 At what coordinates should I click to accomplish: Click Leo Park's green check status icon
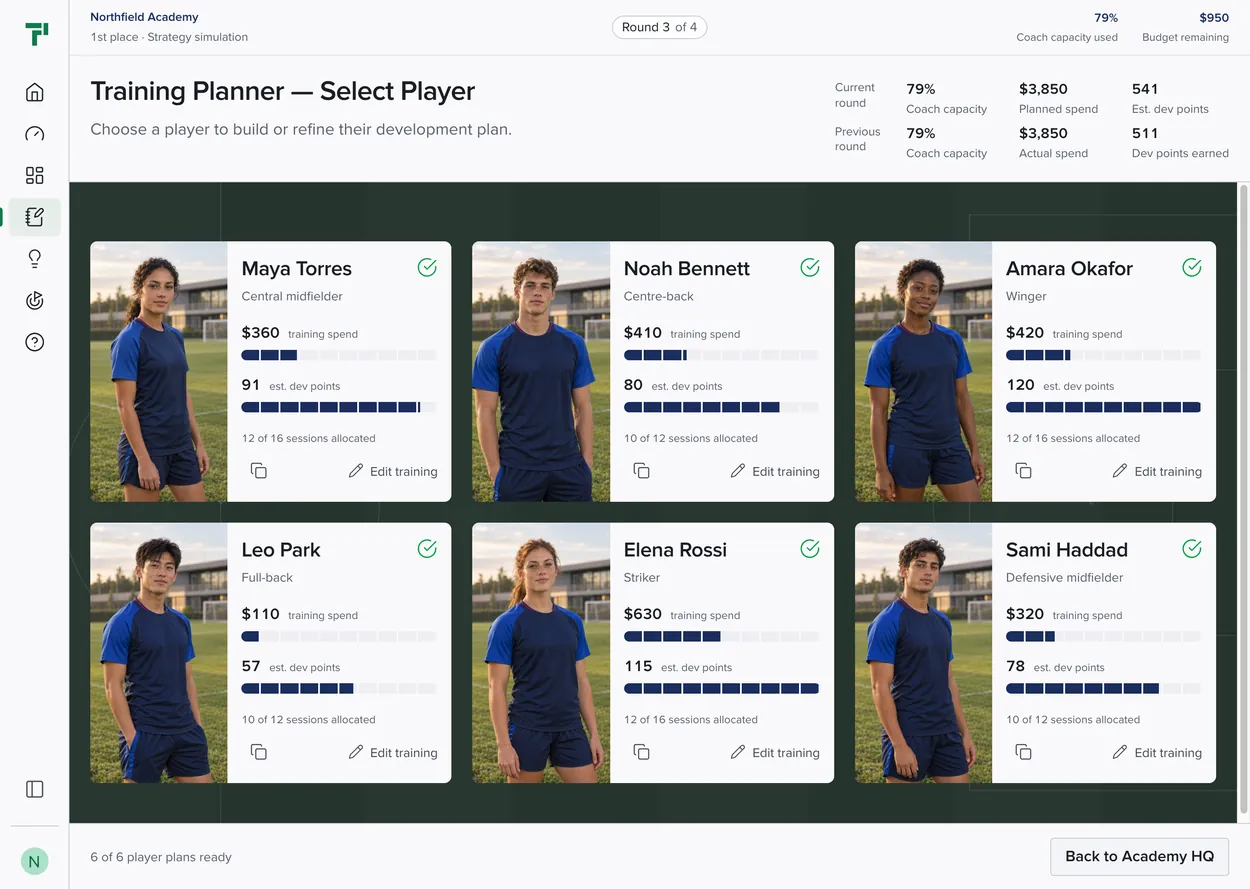point(427,548)
